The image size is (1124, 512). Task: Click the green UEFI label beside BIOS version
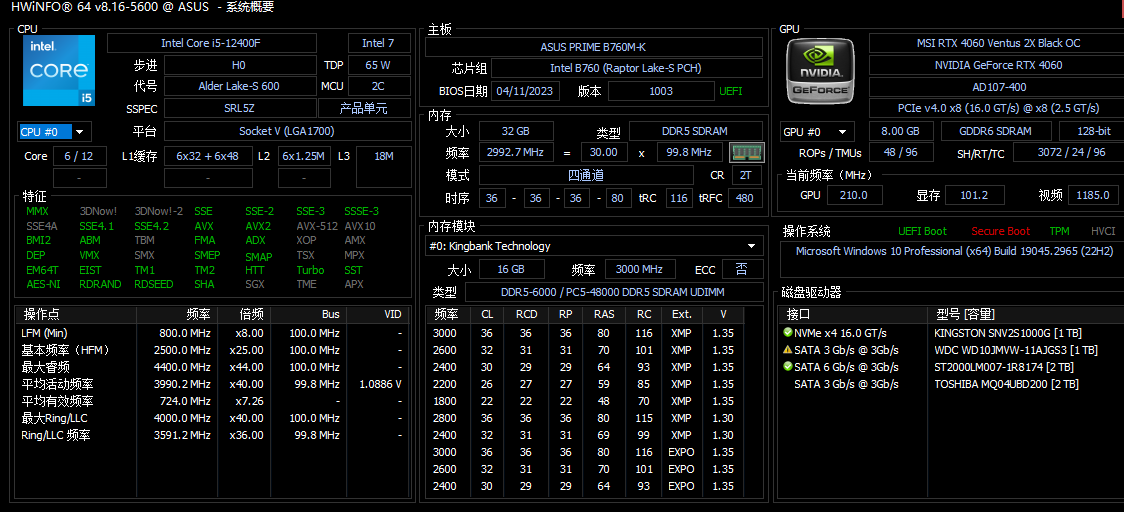pos(730,91)
